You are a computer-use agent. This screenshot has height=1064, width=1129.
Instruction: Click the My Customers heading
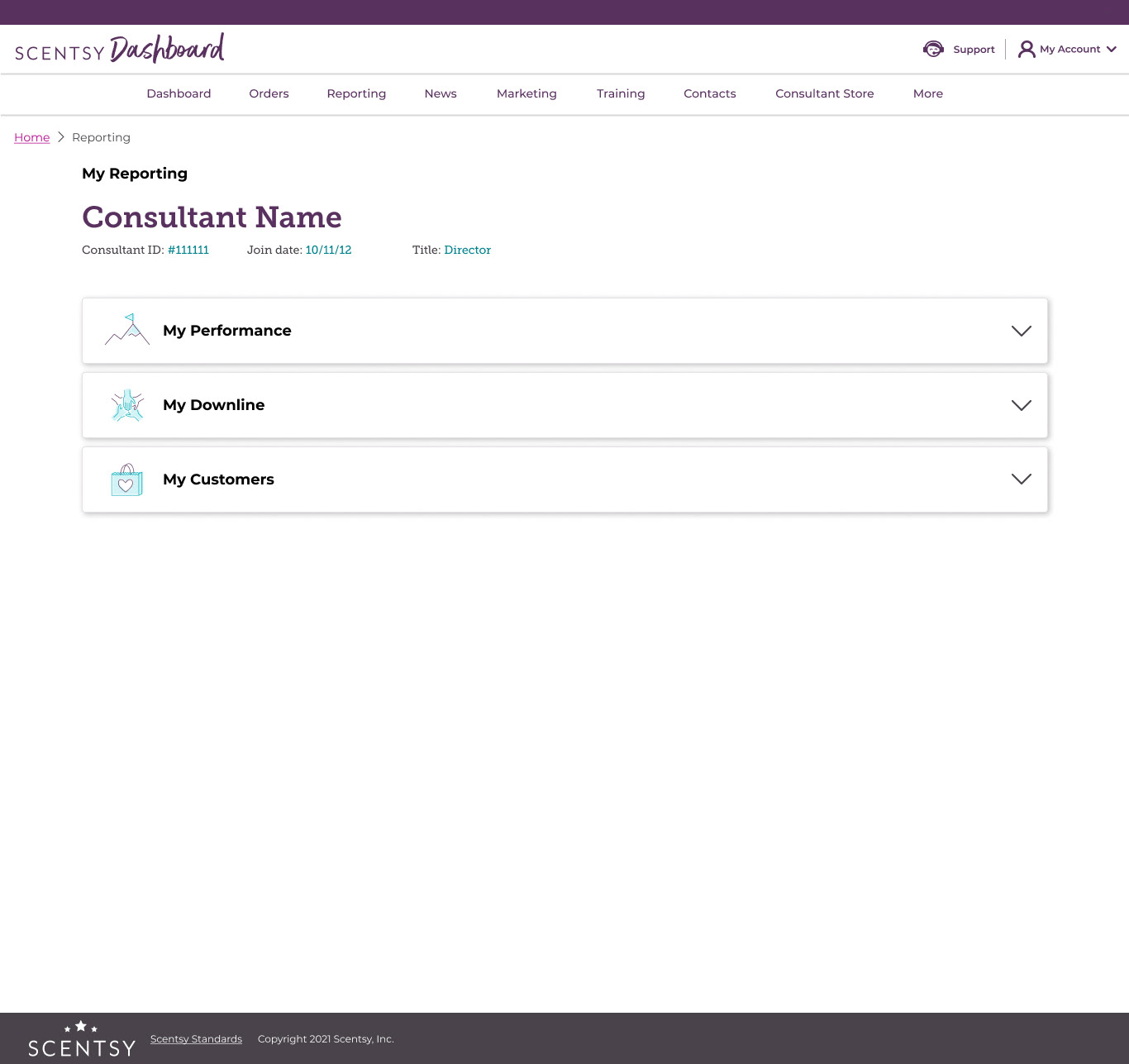218,480
